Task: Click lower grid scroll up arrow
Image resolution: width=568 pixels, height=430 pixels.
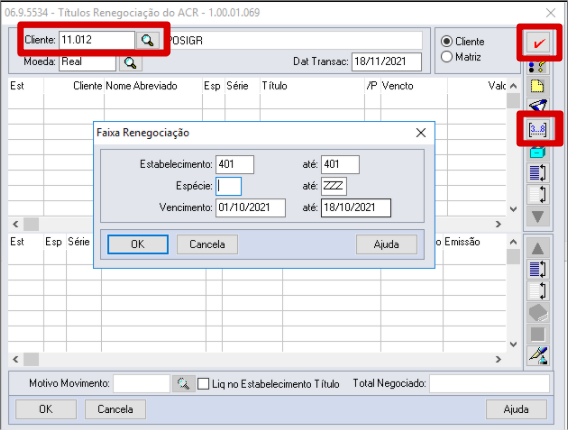Action: tap(513, 242)
